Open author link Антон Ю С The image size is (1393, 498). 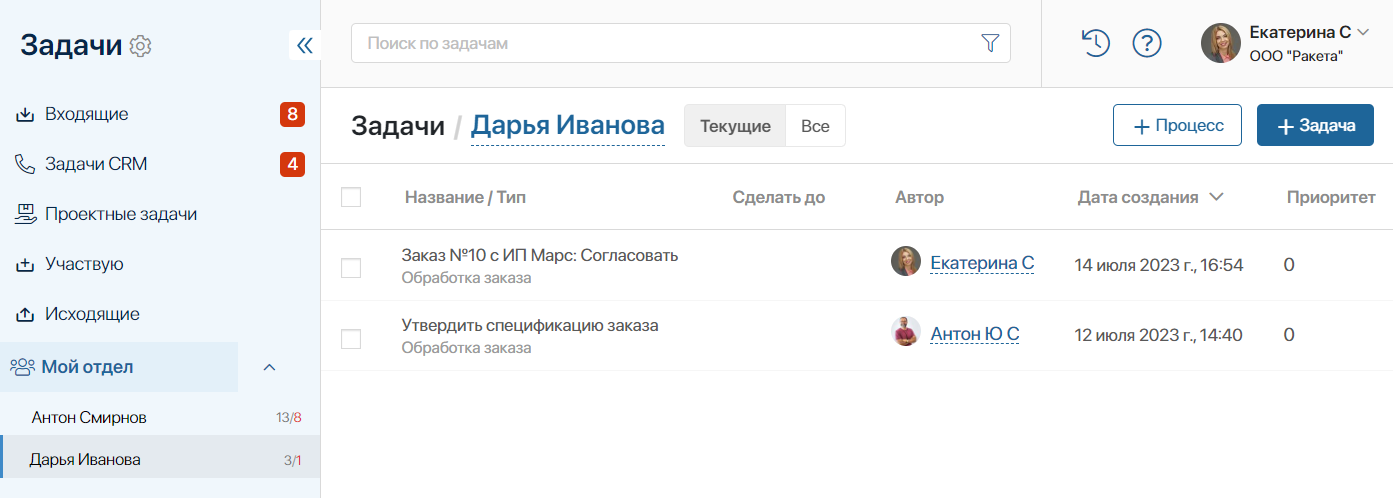(975, 334)
